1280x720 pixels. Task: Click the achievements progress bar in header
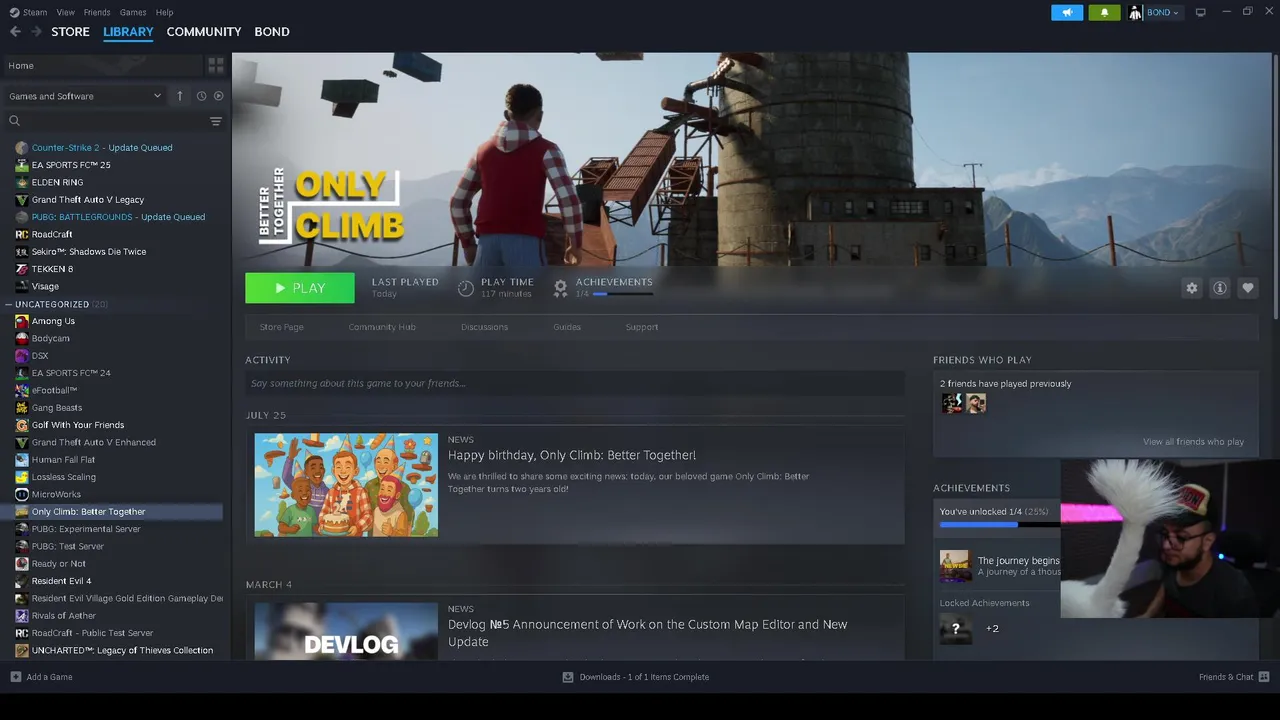coord(623,294)
